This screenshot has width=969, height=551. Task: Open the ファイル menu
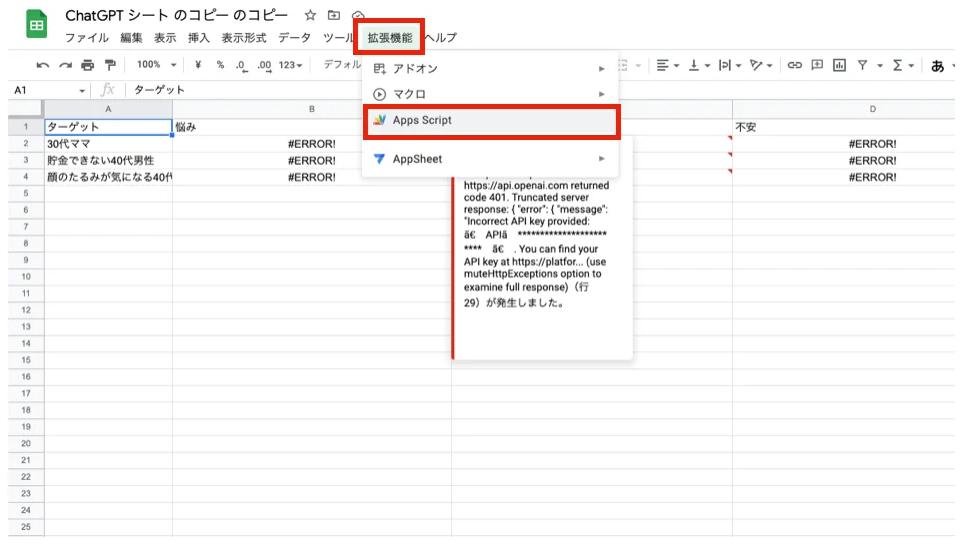click(x=87, y=38)
